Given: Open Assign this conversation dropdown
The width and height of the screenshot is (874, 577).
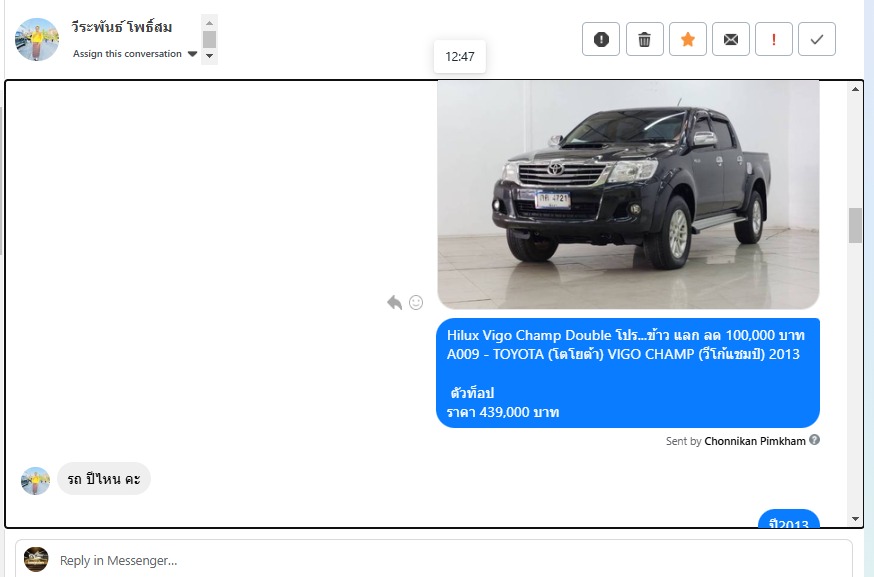Looking at the screenshot, I should point(135,54).
